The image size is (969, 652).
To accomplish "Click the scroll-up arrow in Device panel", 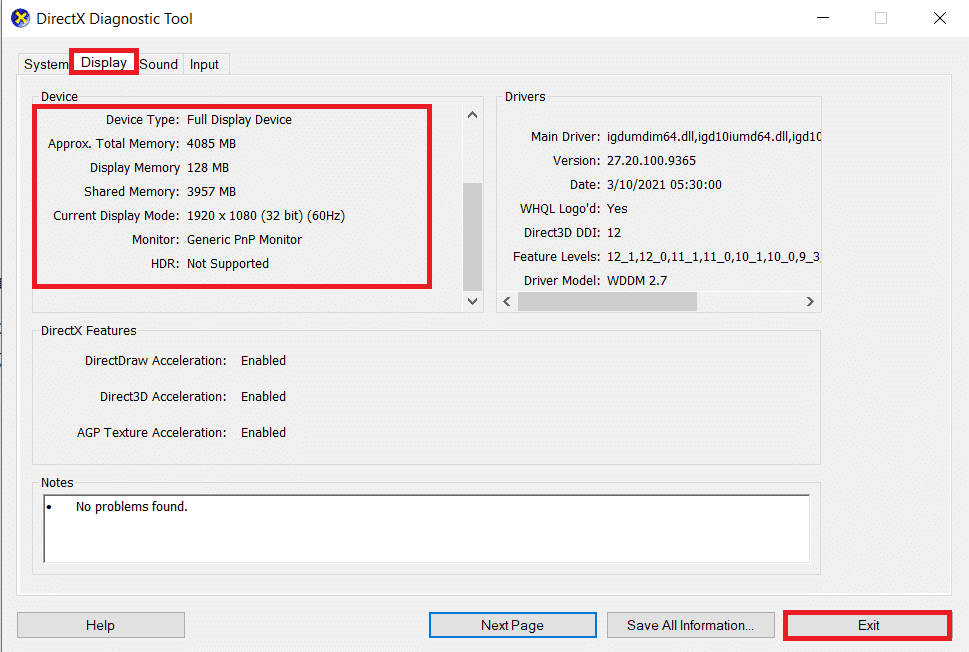I will pyautogui.click(x=471, y=114).
